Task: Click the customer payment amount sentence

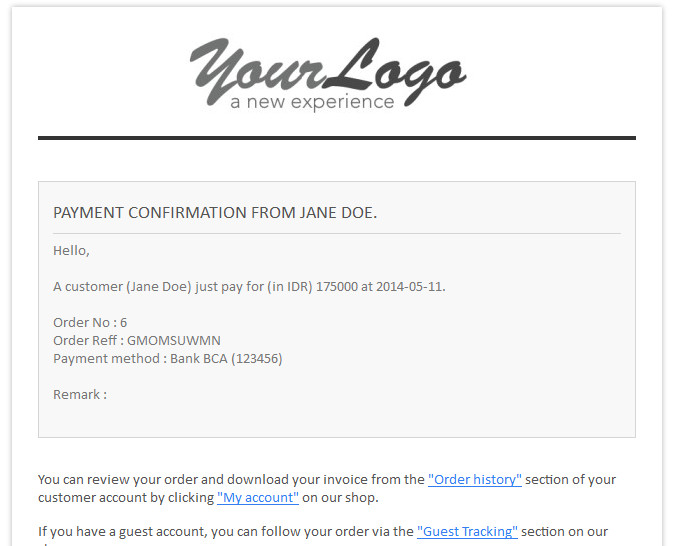Action: click(249, 287)
